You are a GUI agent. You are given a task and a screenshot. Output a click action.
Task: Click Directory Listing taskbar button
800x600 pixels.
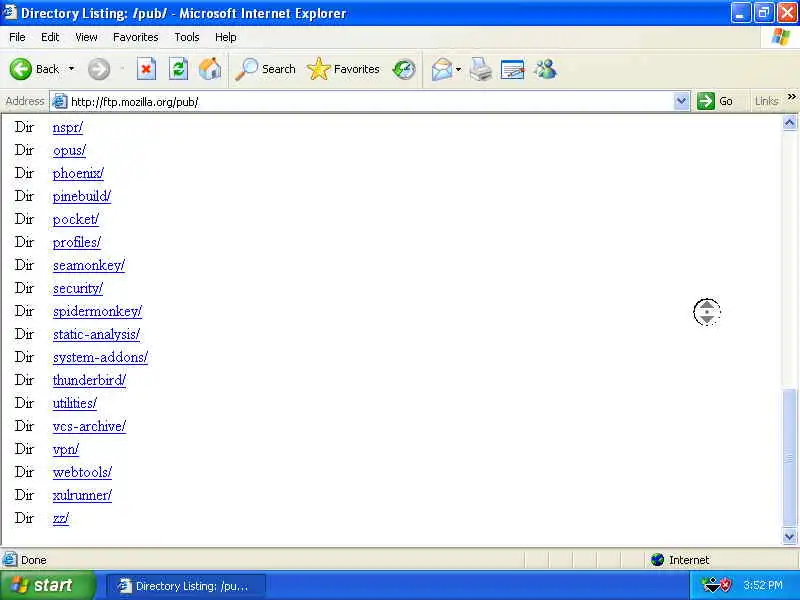[x=185, y=586]
